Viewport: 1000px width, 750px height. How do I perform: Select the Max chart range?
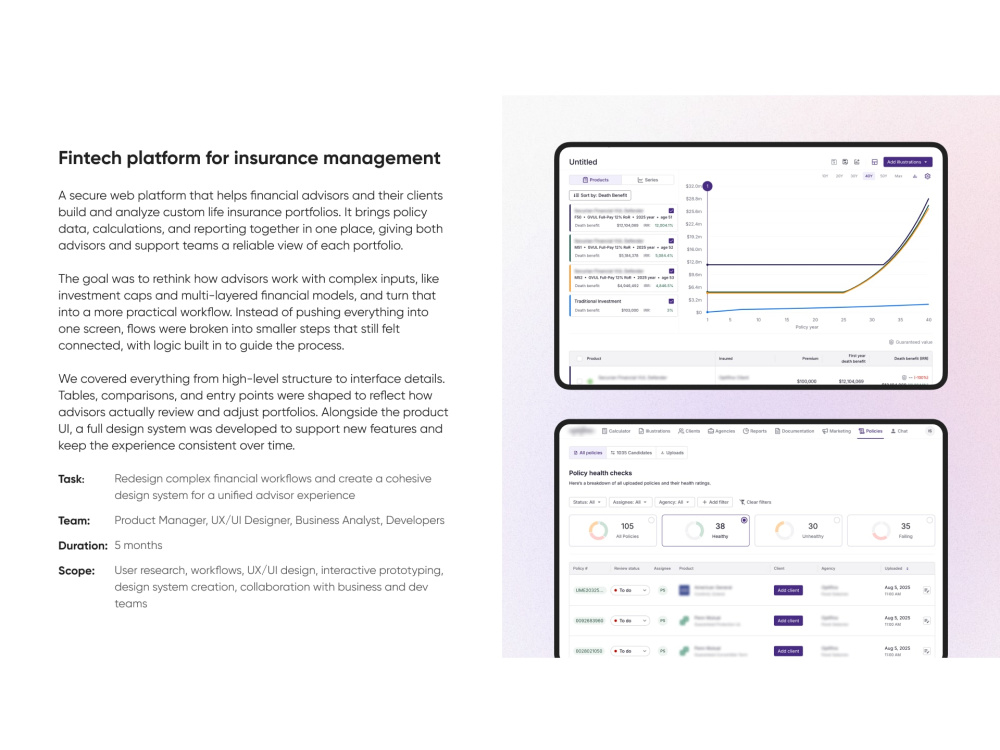click(898, 176)
